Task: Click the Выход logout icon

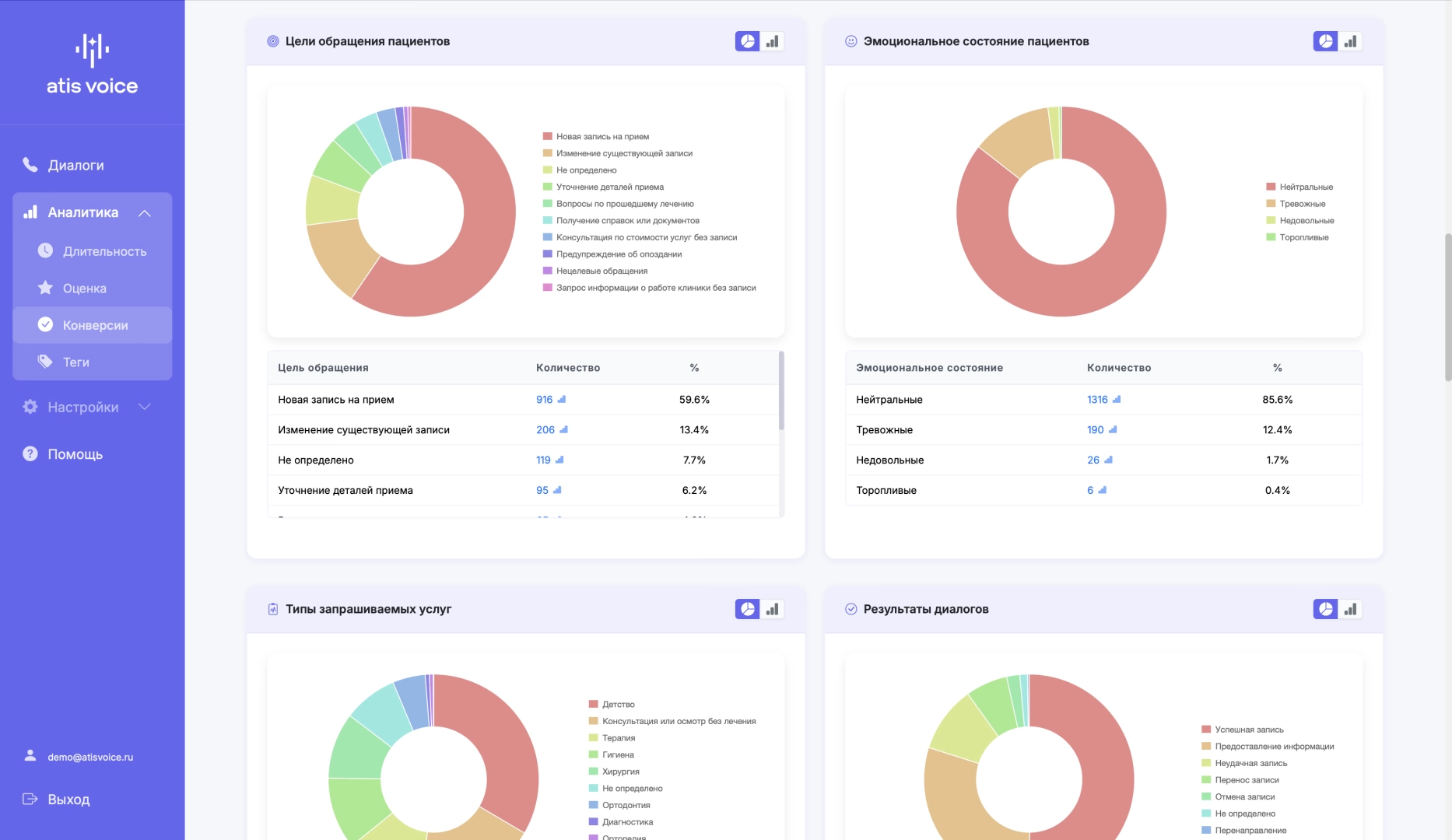Action: click(x=30, y=799)
